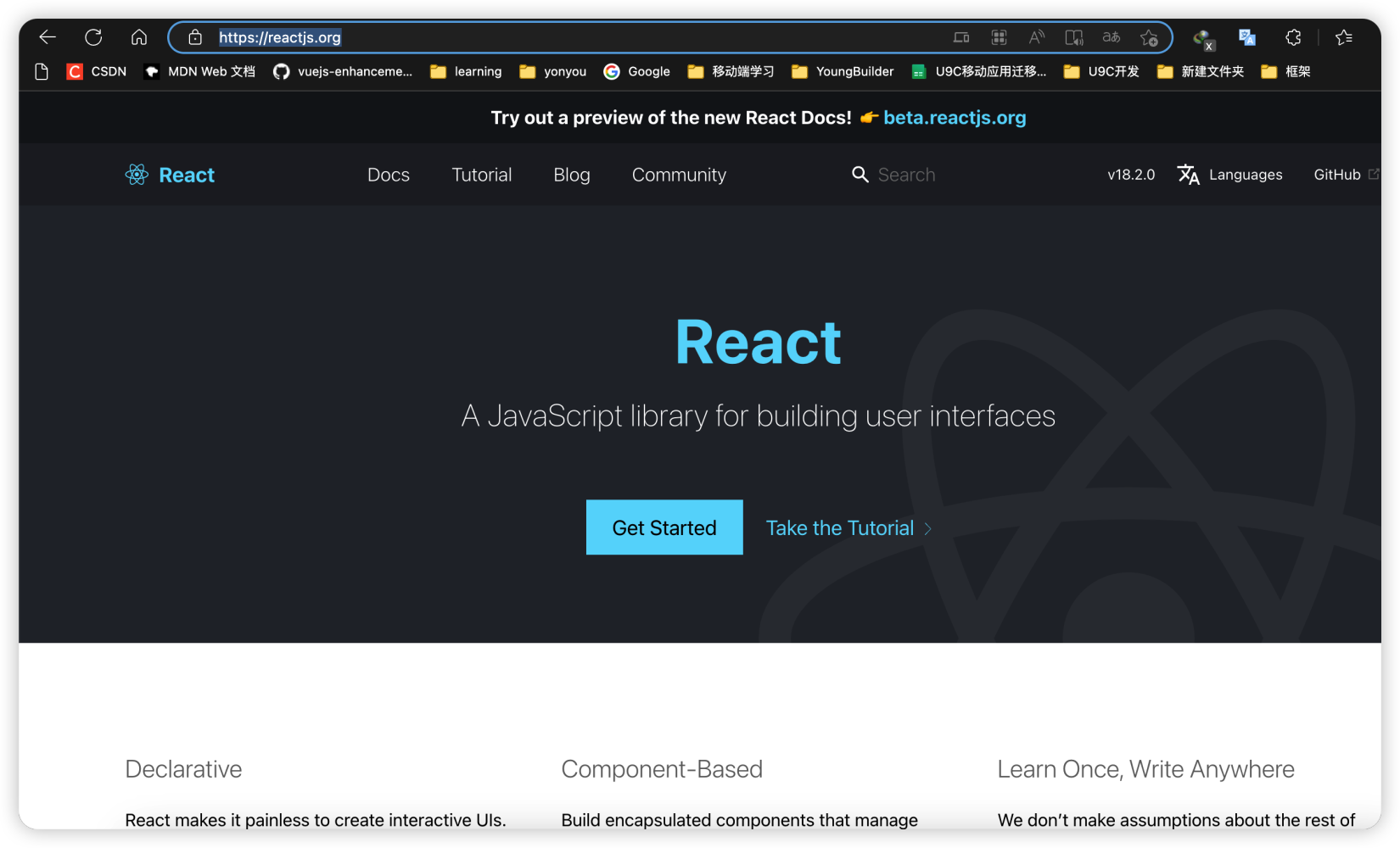Click the Declarative heading
This screenshot has height=848, width=1400.
click(183, 769)
